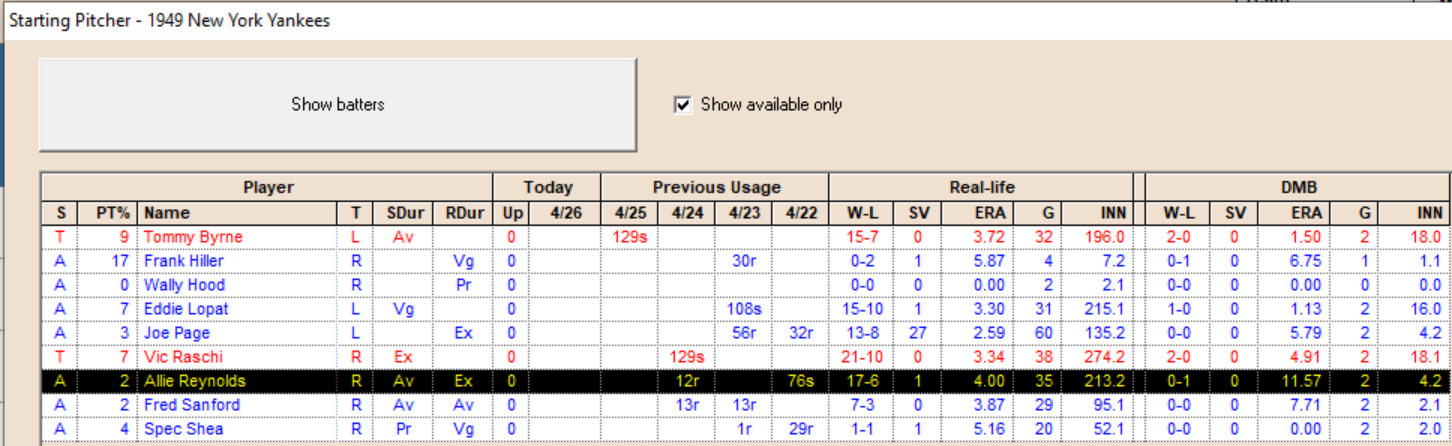Select pitcher Spec Shea
1452x446 pixels.
coord(184,429)
